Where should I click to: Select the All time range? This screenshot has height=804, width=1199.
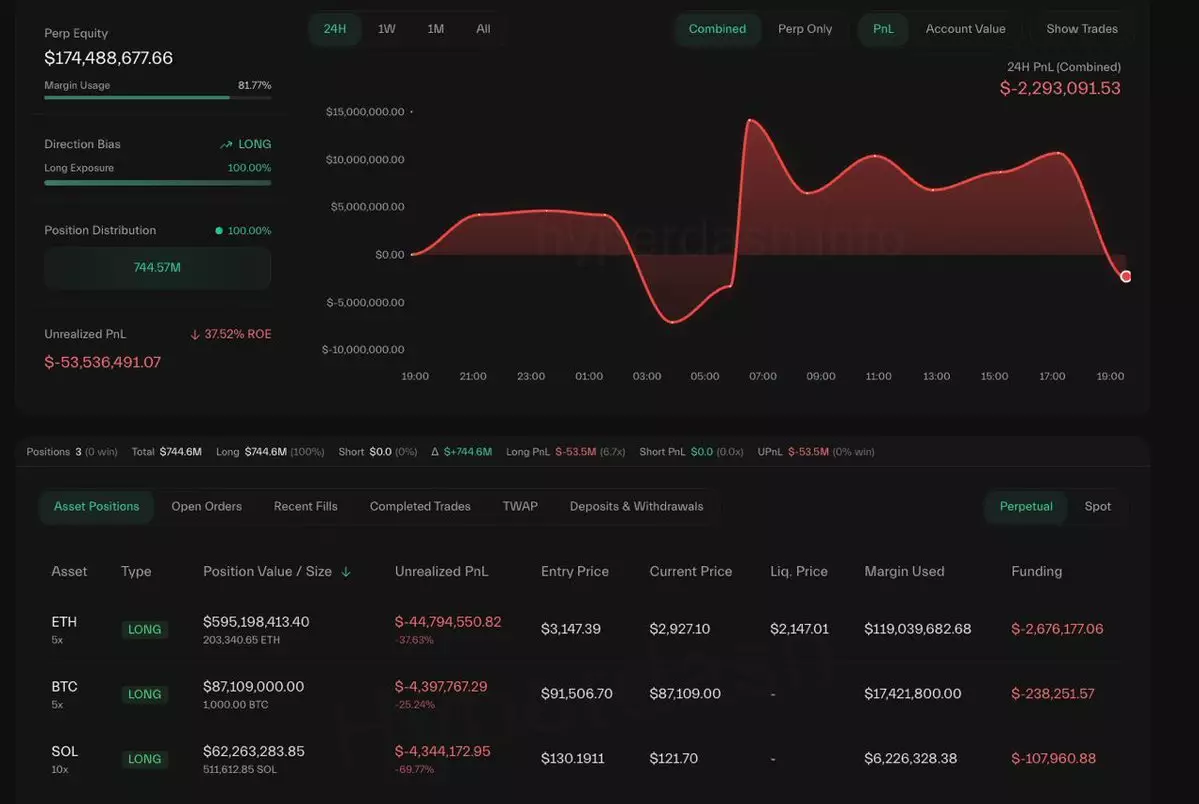483,29
